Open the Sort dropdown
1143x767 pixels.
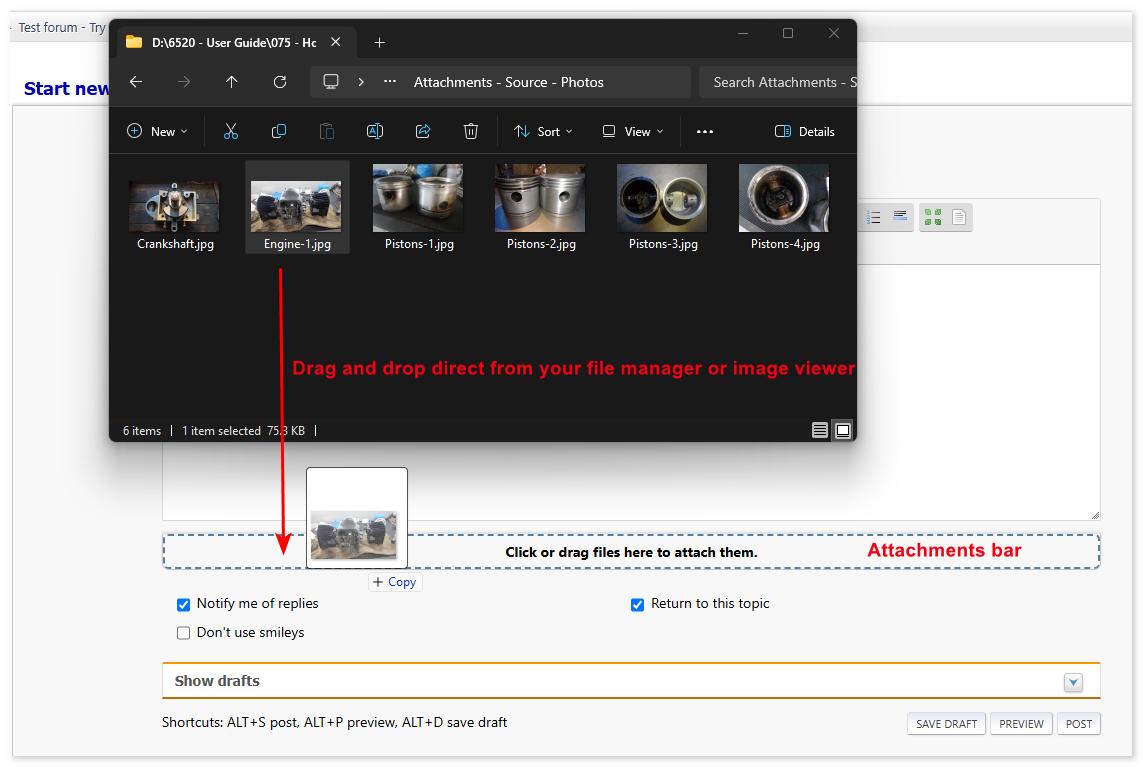pyautogui.click(x=543, y=131)
